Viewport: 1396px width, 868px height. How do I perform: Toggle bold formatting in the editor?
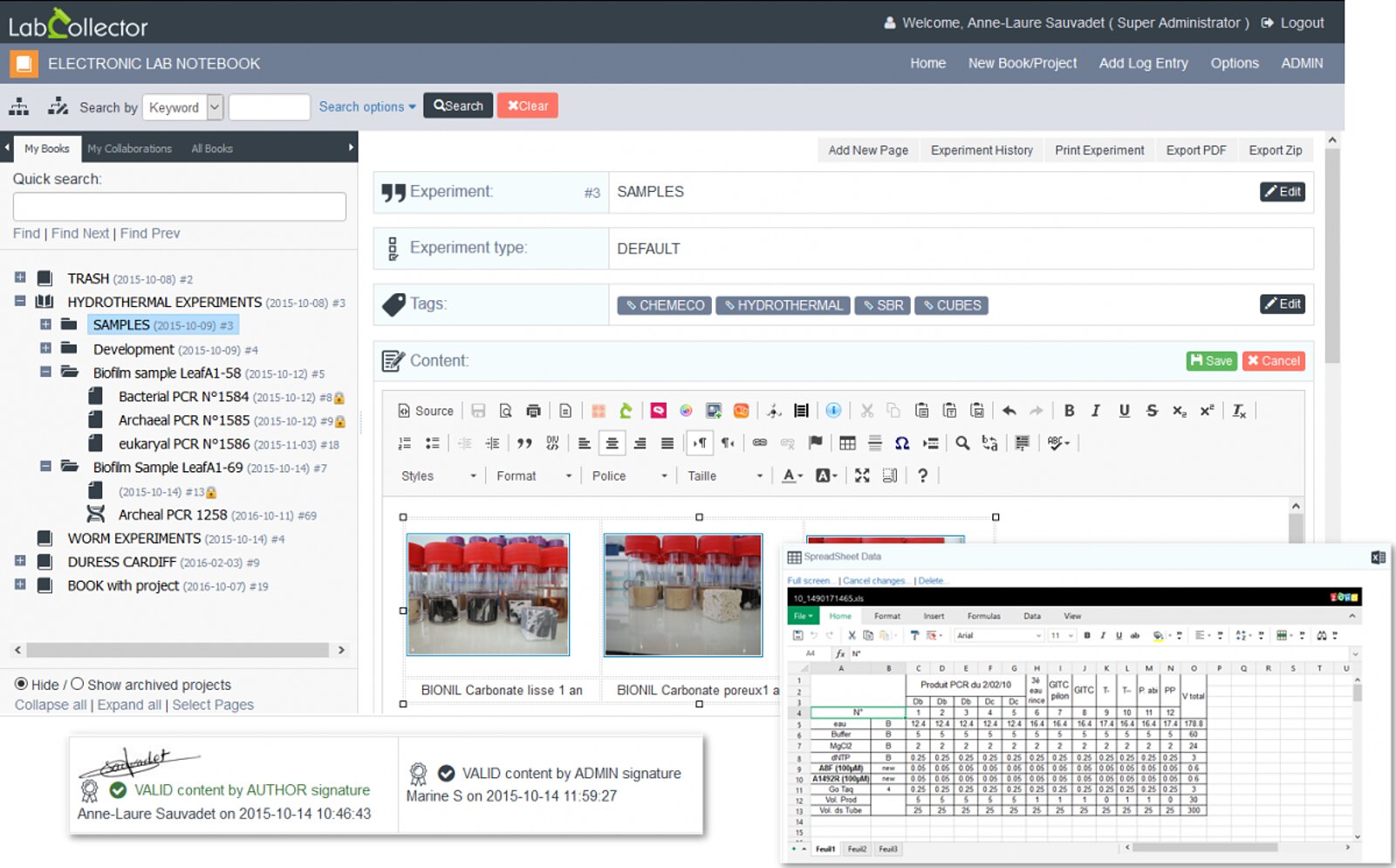click(1070, 411)
